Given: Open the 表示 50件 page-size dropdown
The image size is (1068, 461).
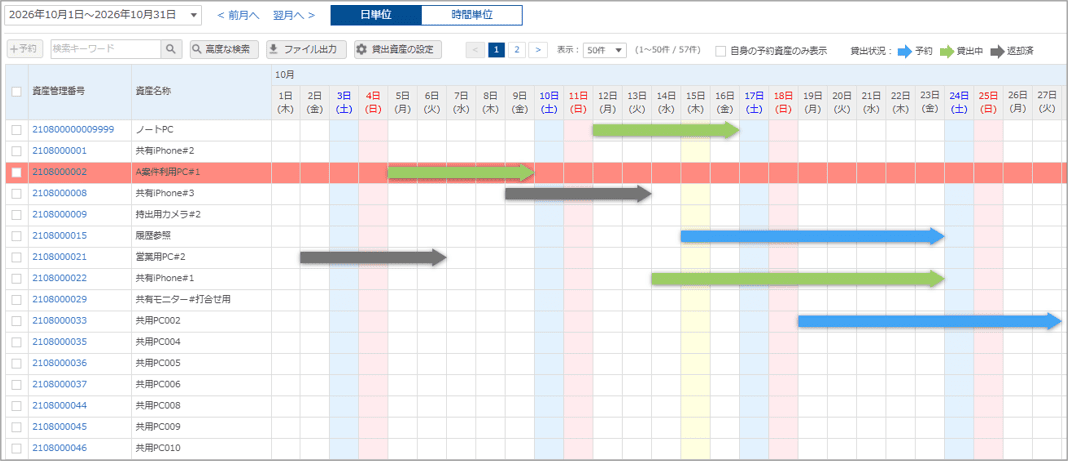Looking at the screenshot, I should coord(605,50).
